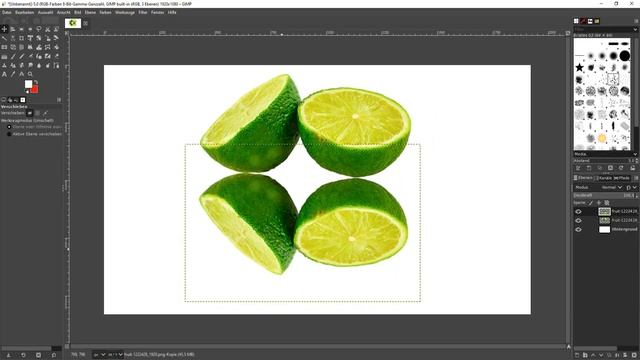
Task: Select the Paths tool
Action: click(56, 65)
